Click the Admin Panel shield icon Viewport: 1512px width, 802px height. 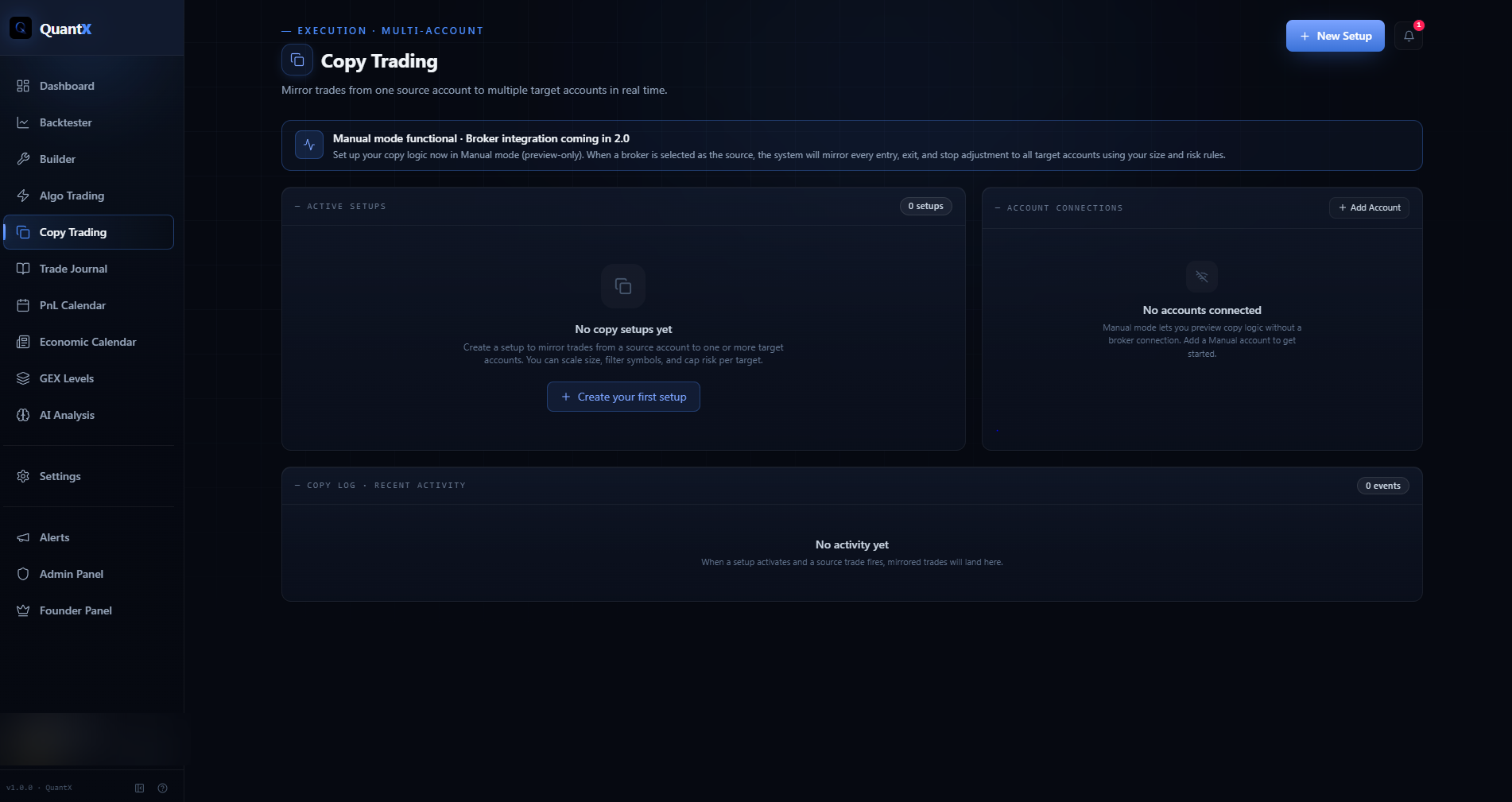click(x=23, y=574)
